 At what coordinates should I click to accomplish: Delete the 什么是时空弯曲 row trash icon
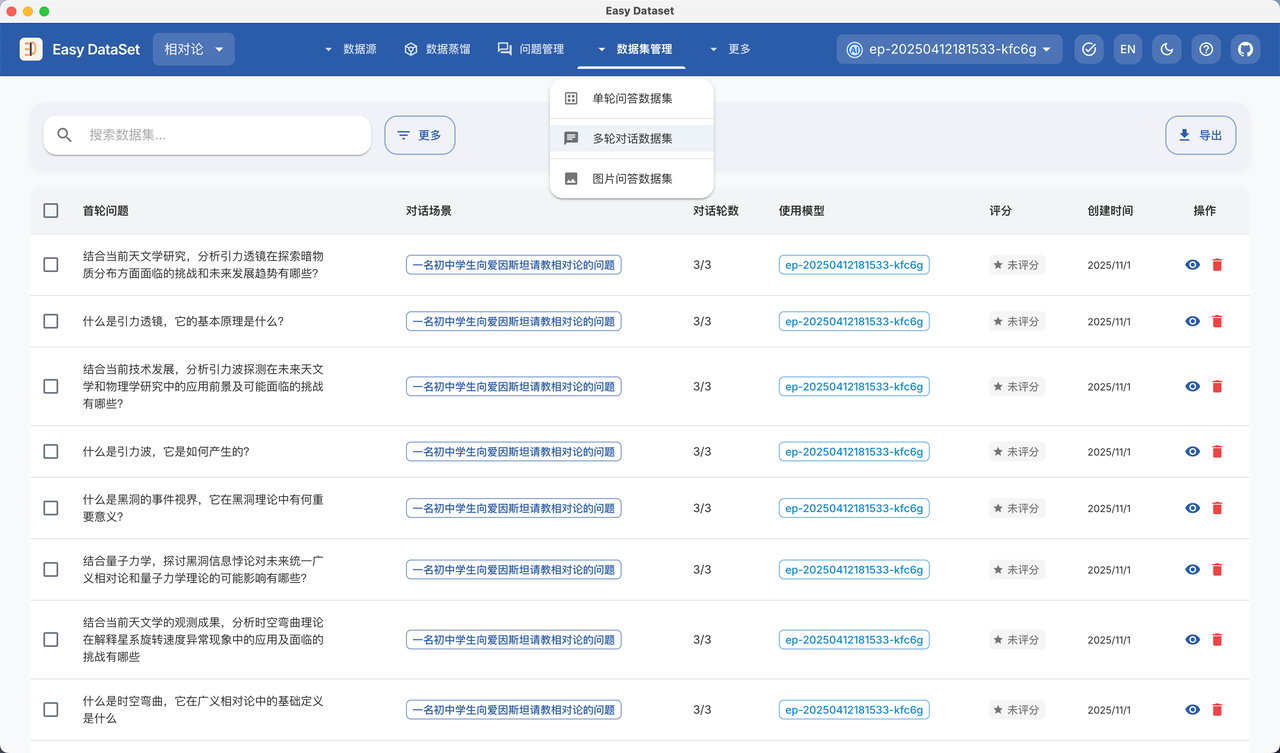(x=1217, y=709)
